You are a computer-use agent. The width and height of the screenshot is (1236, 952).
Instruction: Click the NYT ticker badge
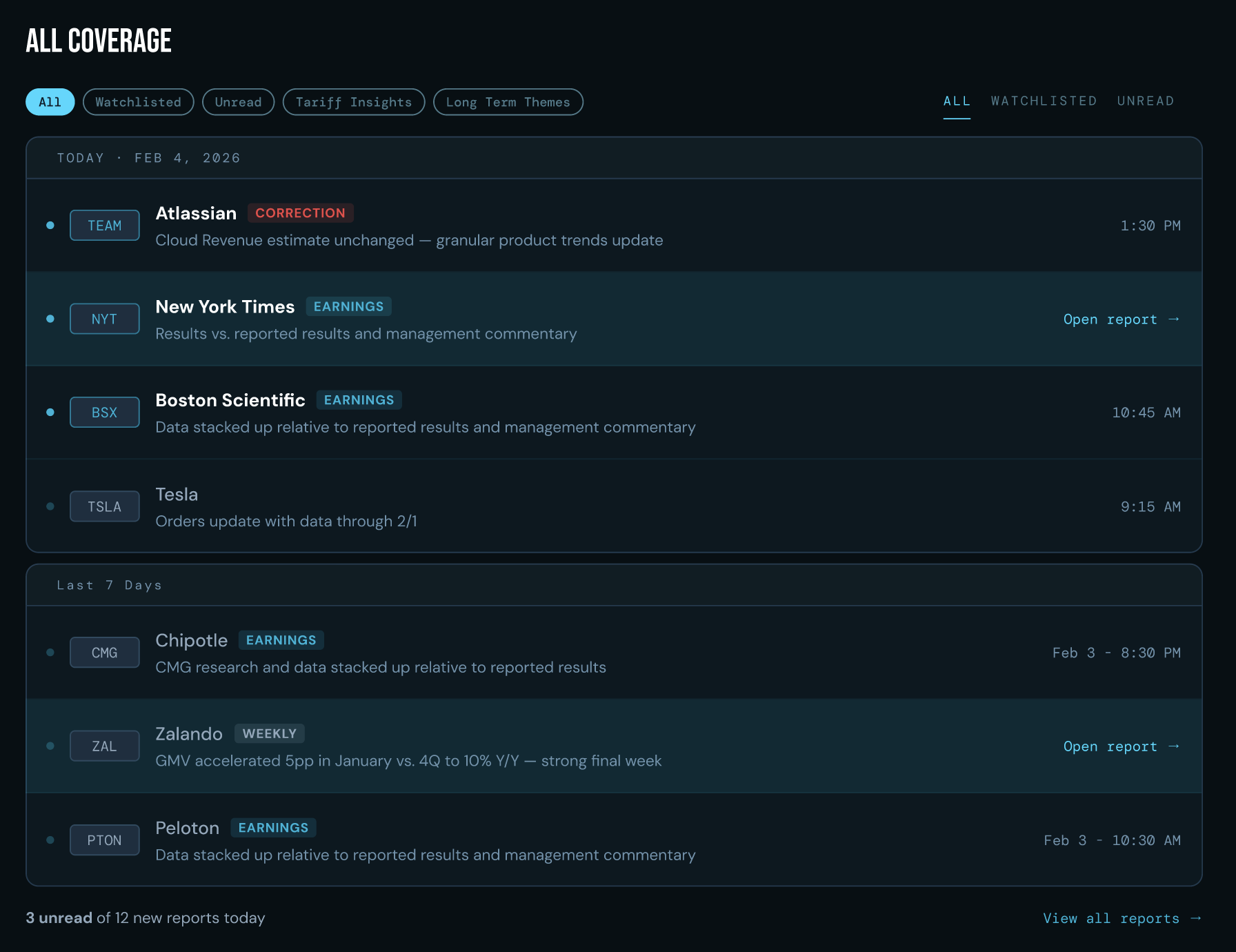[105, 319]
